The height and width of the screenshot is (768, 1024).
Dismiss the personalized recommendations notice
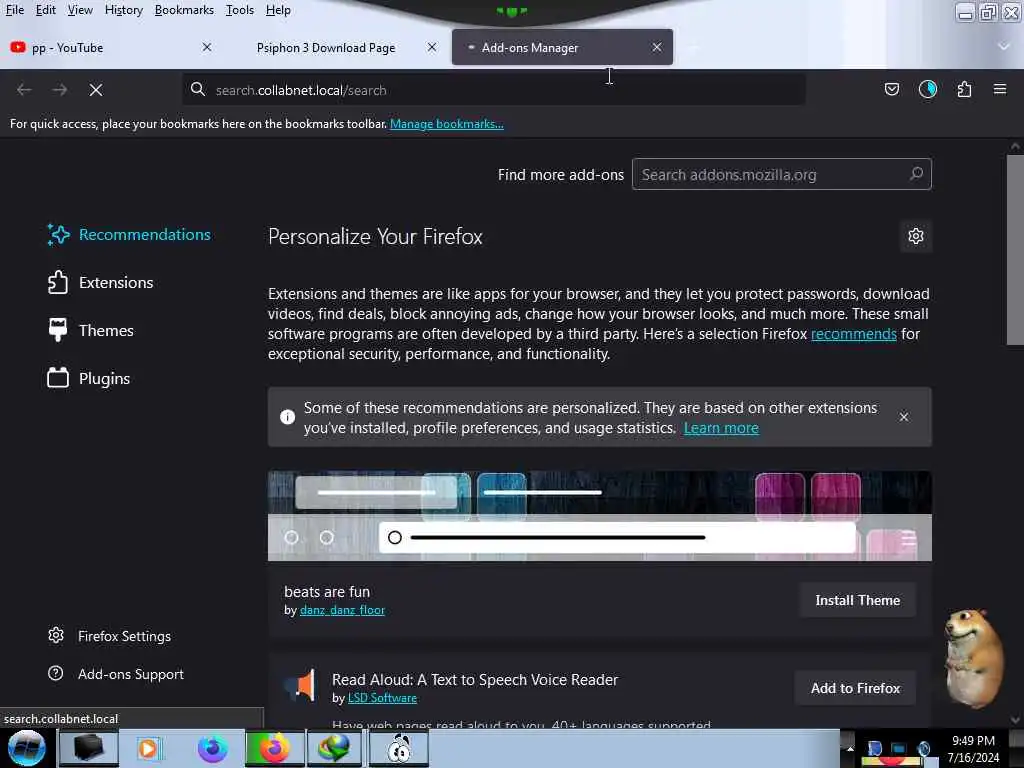(x=904, y=417)
